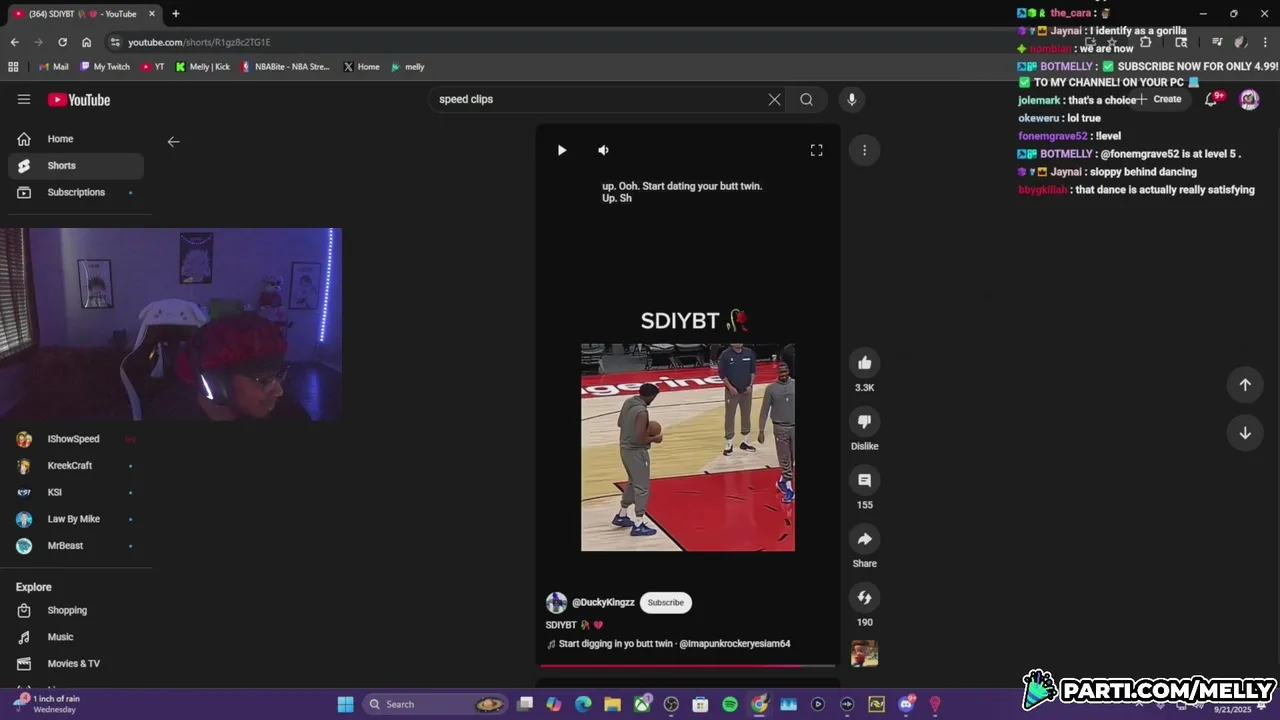Click the Share arrow icon
Screen dimensions: 1280x720
(x=865, y=539)
